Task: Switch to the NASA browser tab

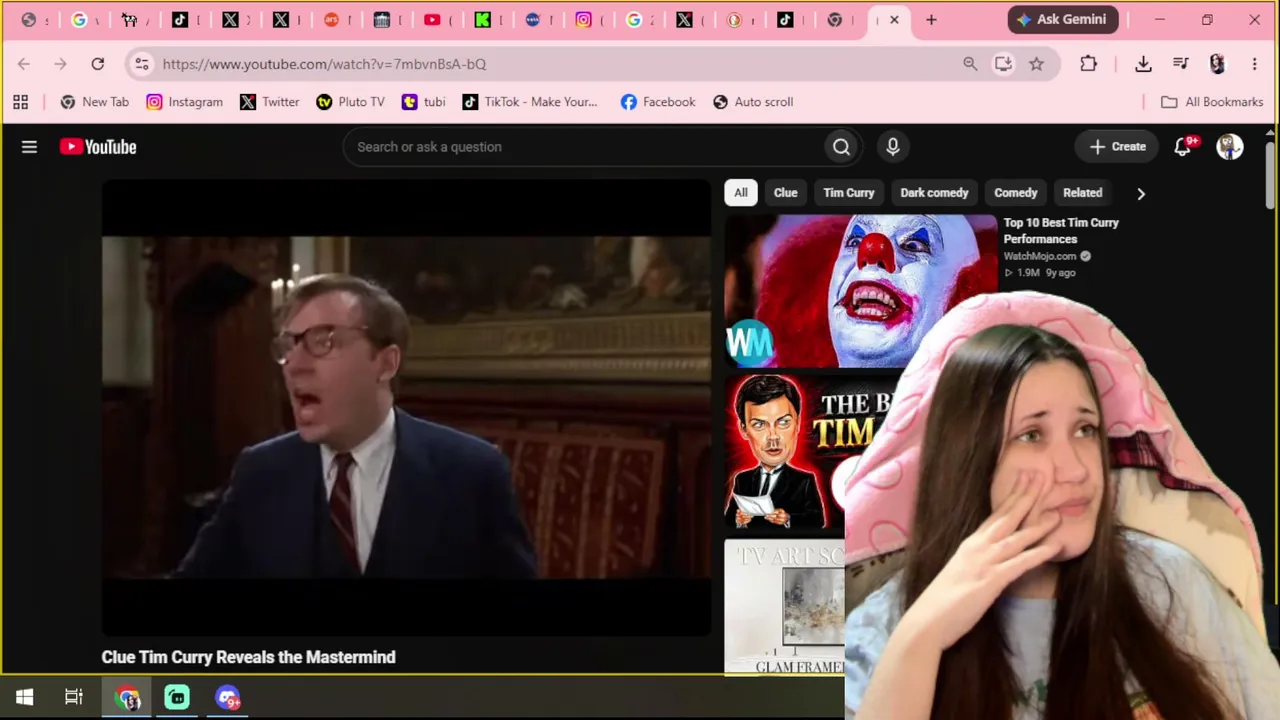Action: [x=533, y=20]
